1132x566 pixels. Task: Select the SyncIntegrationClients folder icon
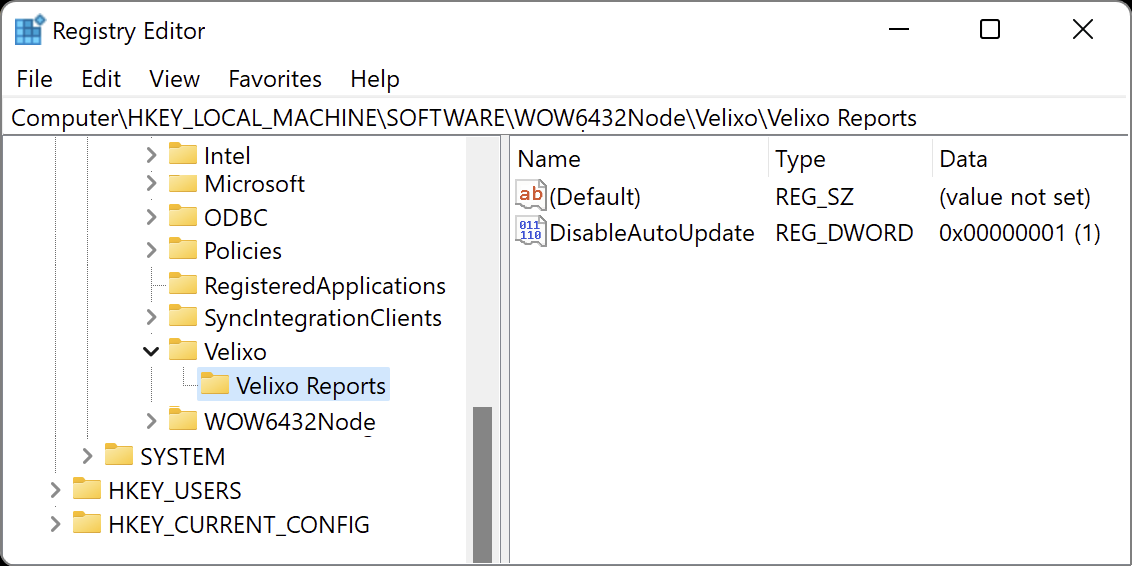[183, 317]
